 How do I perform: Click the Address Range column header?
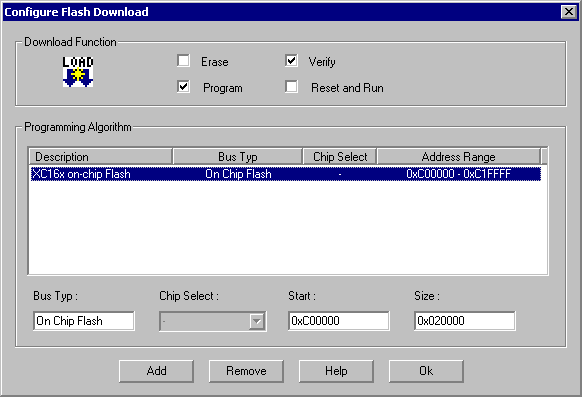click(x=459, y=156)
